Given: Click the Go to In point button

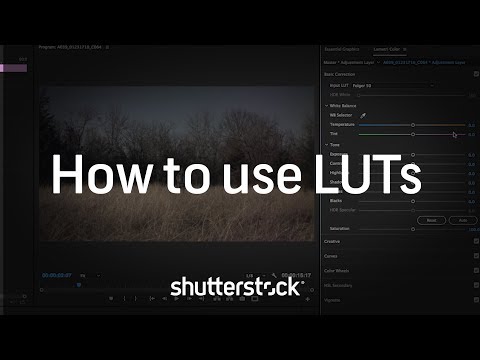Looking at the screenshot, I should [x=152, y=299].
